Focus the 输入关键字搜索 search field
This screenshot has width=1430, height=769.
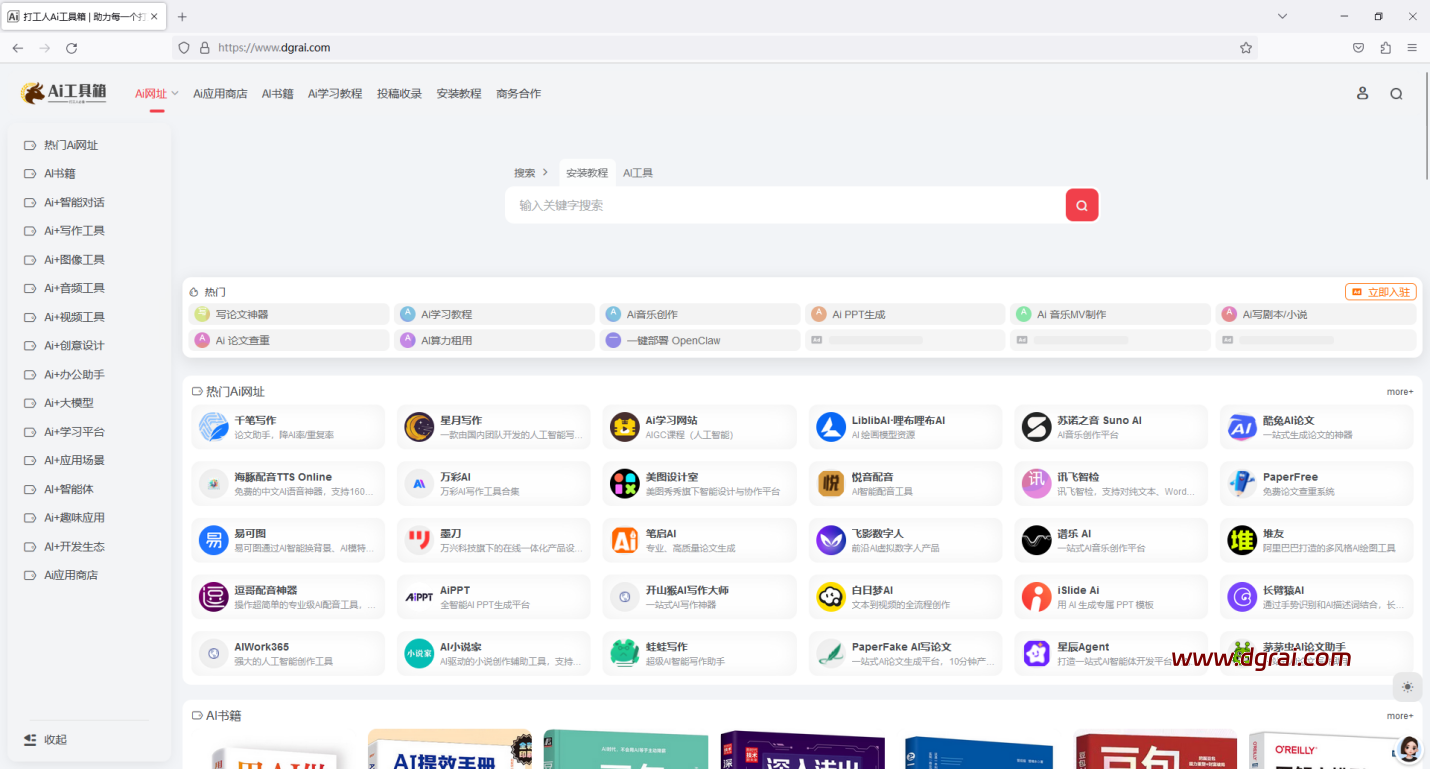785,205
